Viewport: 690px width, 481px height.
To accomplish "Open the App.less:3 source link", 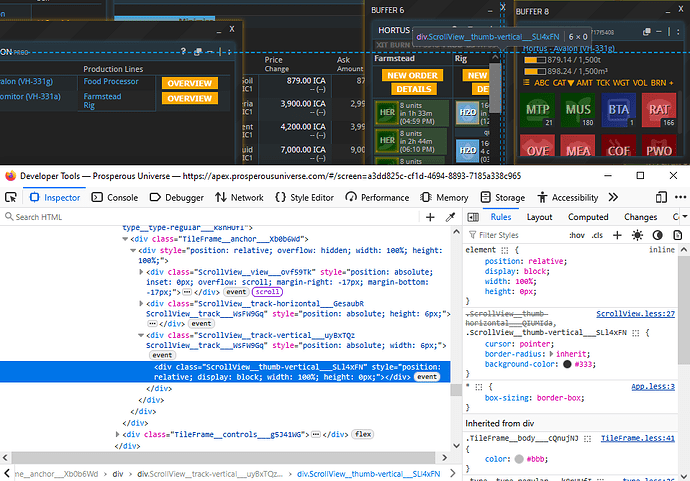I will click(x=653, y=386).
